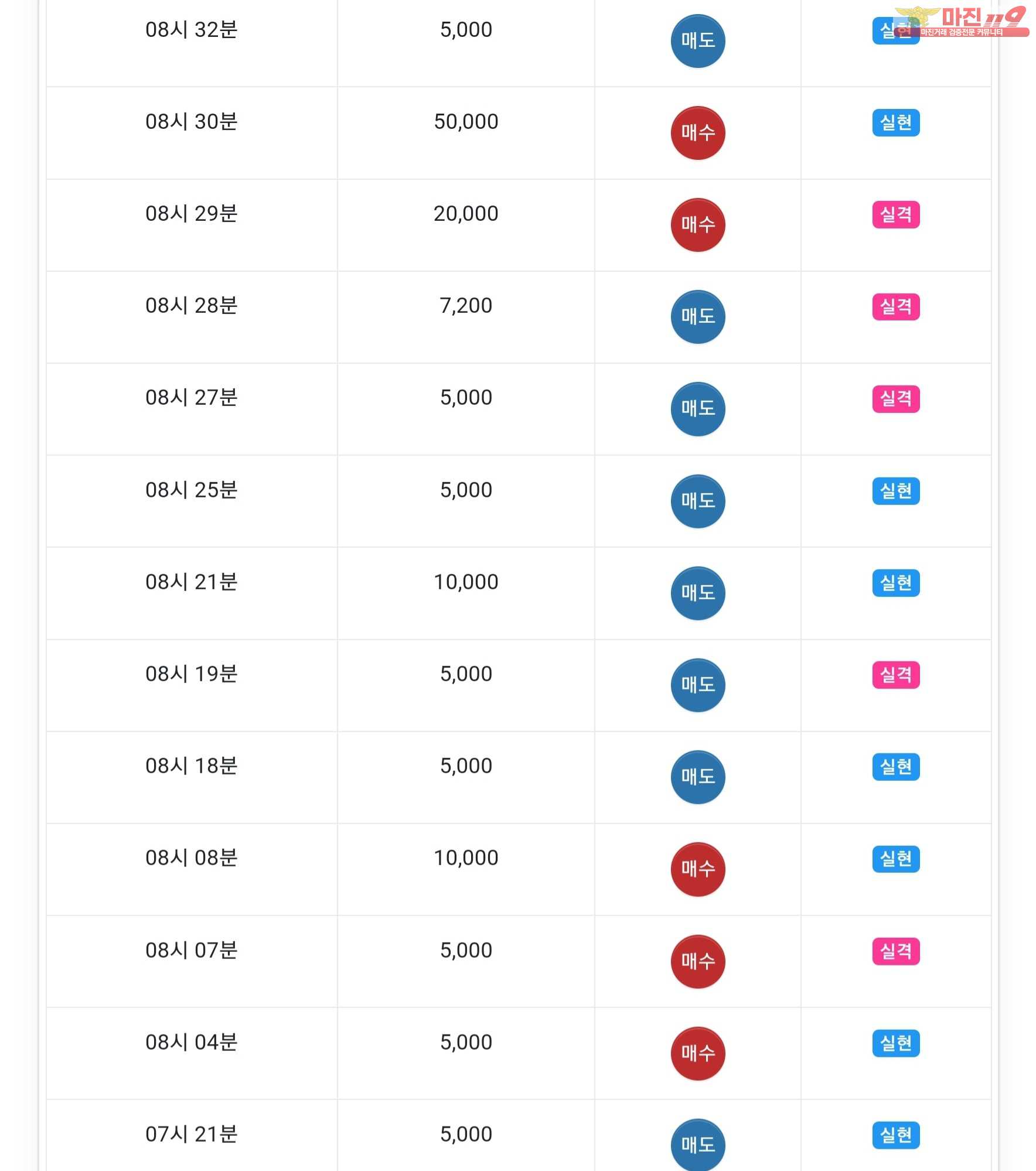Click the blue 매도 circle for 08시 28분
Viewport: 1036px width, 1171px height.
[697, 317]
